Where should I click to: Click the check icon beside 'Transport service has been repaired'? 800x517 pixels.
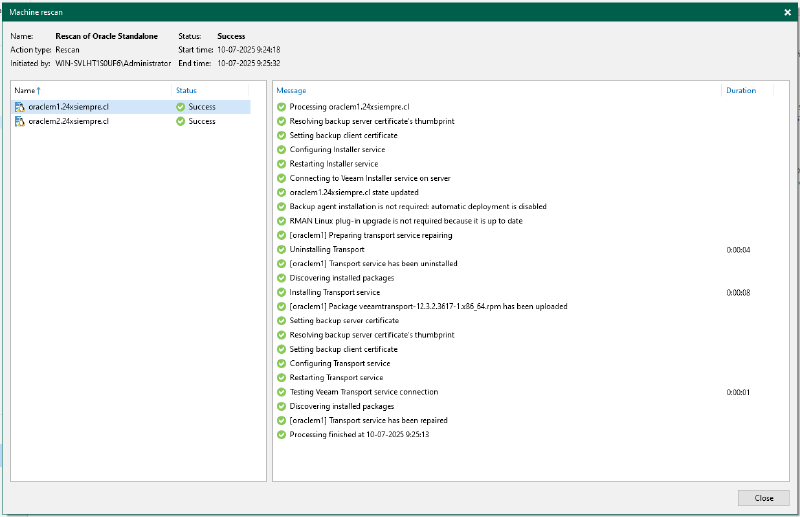281,421
